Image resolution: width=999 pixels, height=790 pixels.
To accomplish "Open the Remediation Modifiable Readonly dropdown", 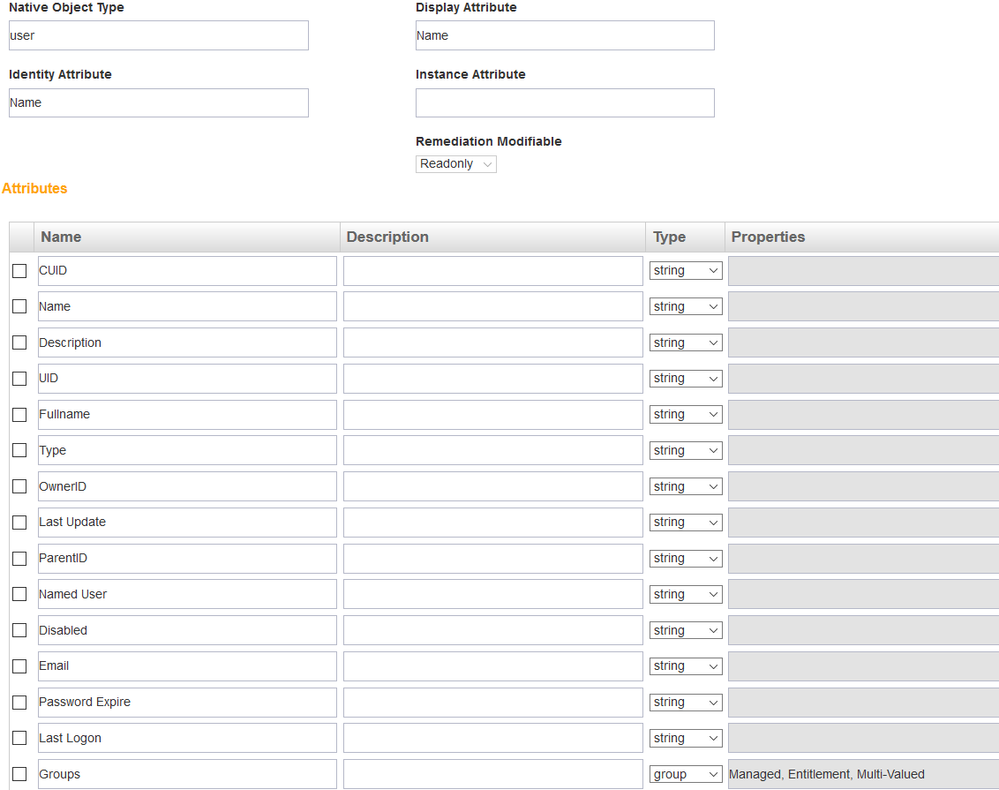I will click(x=456, y=164).
